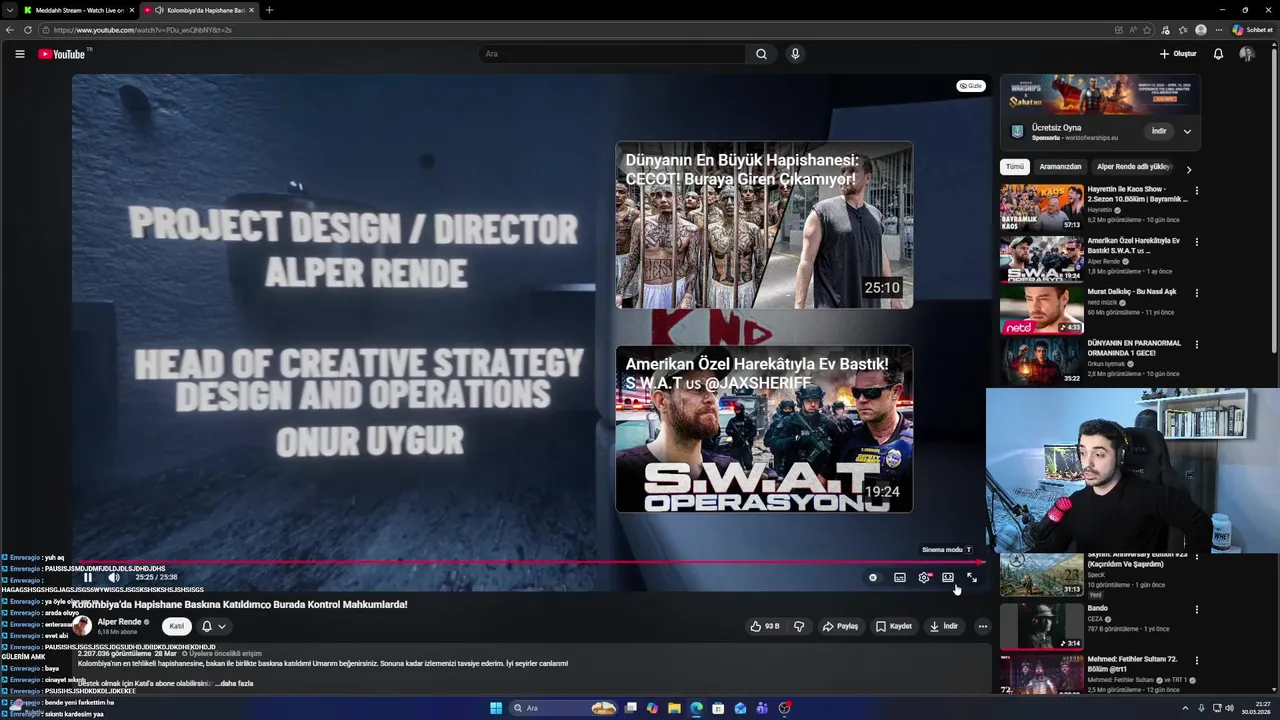The image size is (1280, 720).
Task: Open Sohbet et Copilot button
Action: [1252, 30]
